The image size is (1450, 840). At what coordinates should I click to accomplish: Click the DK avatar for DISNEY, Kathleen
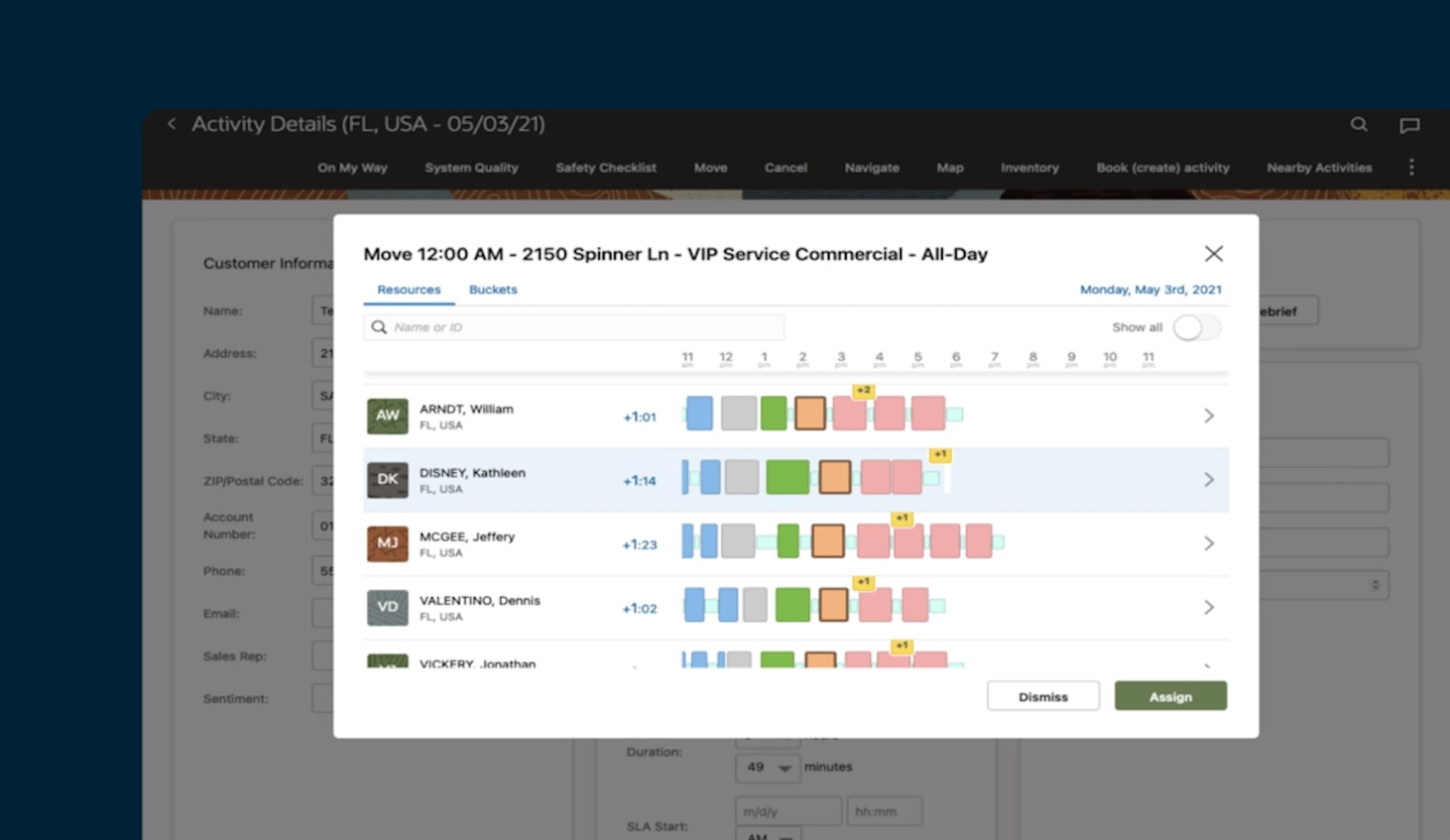[387, 480]
